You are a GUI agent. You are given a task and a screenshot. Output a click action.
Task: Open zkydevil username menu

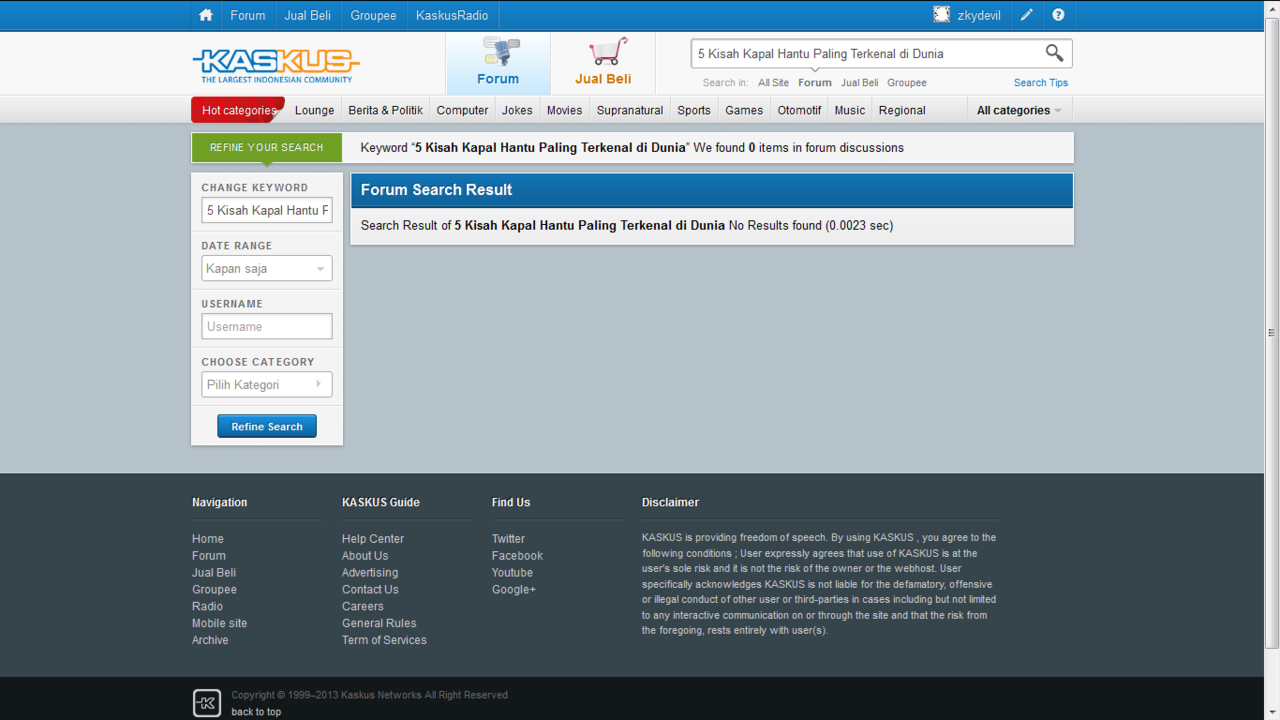tap(979, 15)
